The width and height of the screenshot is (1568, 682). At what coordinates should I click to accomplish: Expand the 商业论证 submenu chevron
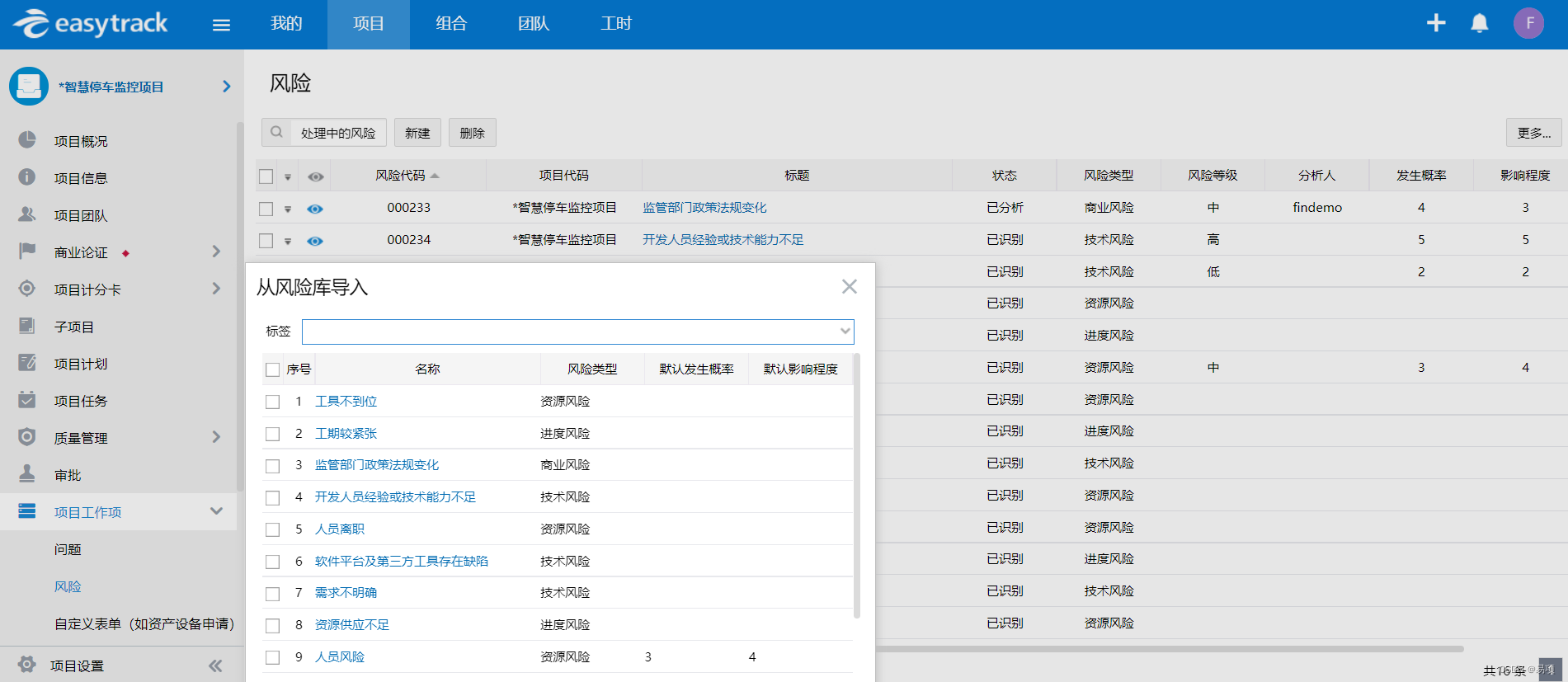(x=216, y=251)
